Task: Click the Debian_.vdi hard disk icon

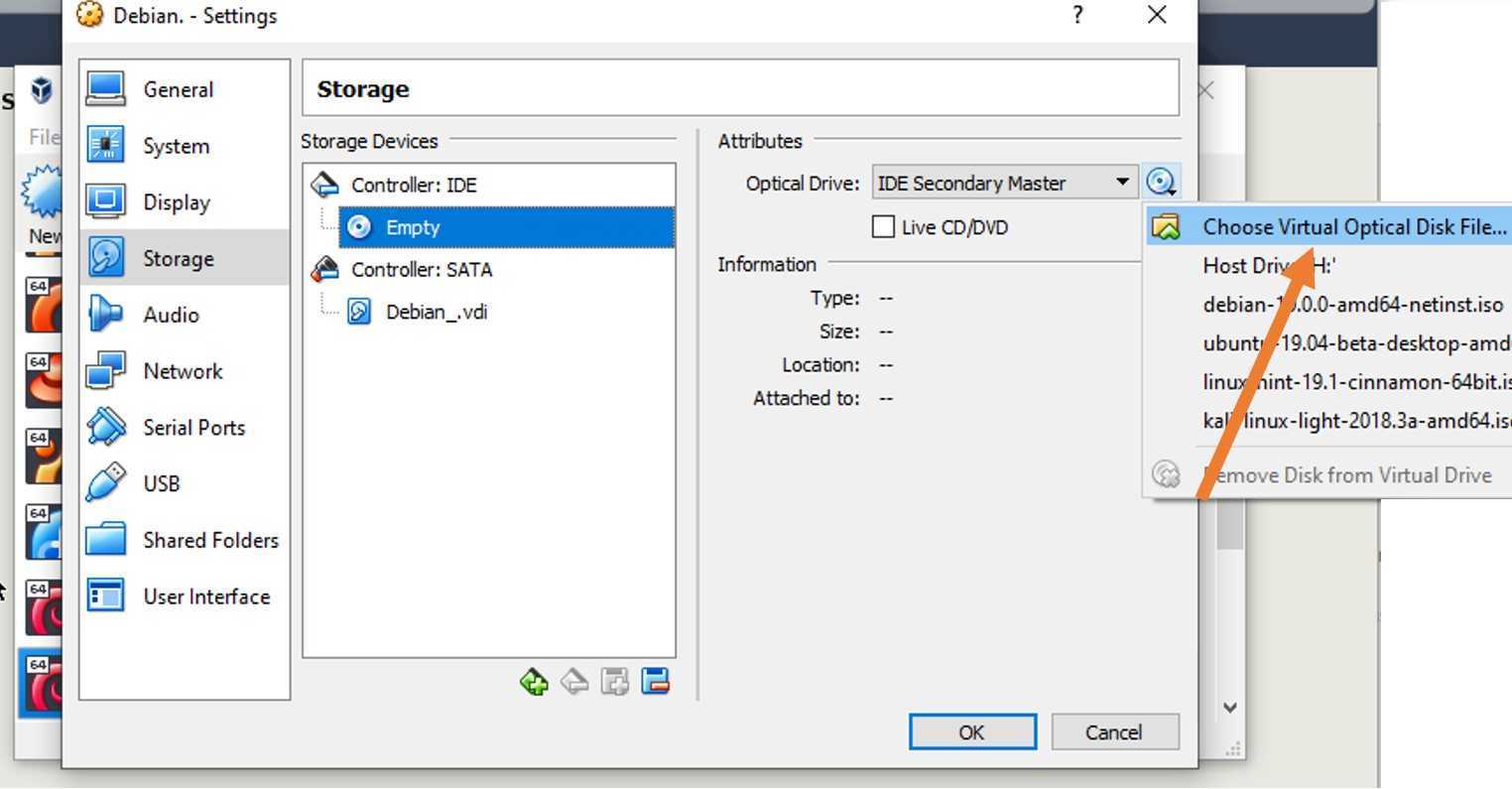Action: [x=359, y=312]
